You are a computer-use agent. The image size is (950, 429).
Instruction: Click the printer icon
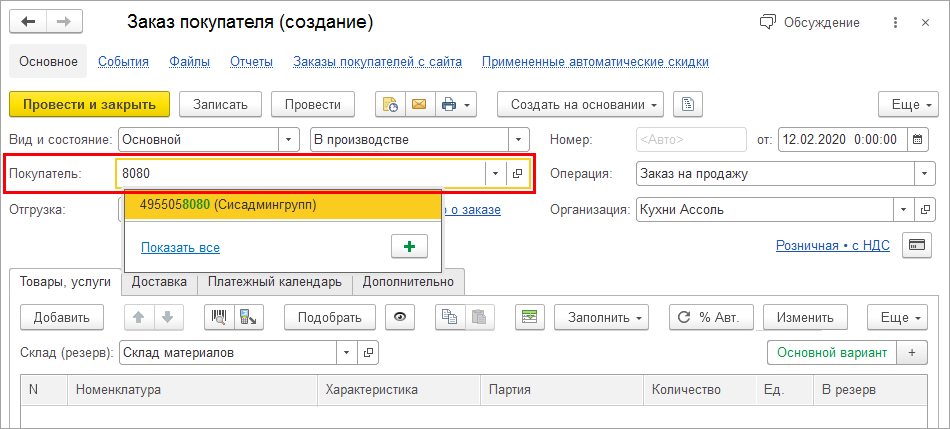448,104
